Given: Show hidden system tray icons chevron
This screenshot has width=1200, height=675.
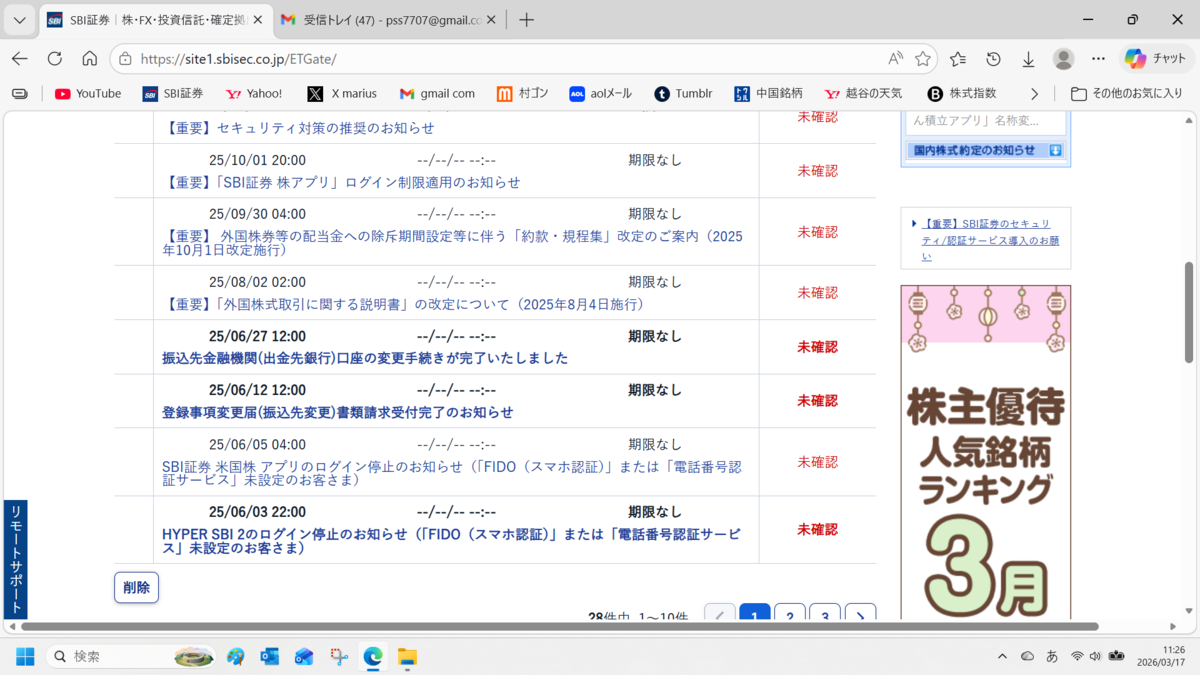Looking at the screenshot, I should pyautogui.click(x=1002, y=656).
